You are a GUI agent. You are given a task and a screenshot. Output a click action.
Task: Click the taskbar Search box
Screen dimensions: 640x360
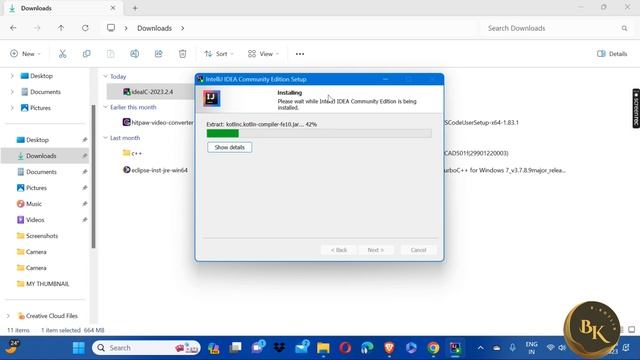[147, 348]
